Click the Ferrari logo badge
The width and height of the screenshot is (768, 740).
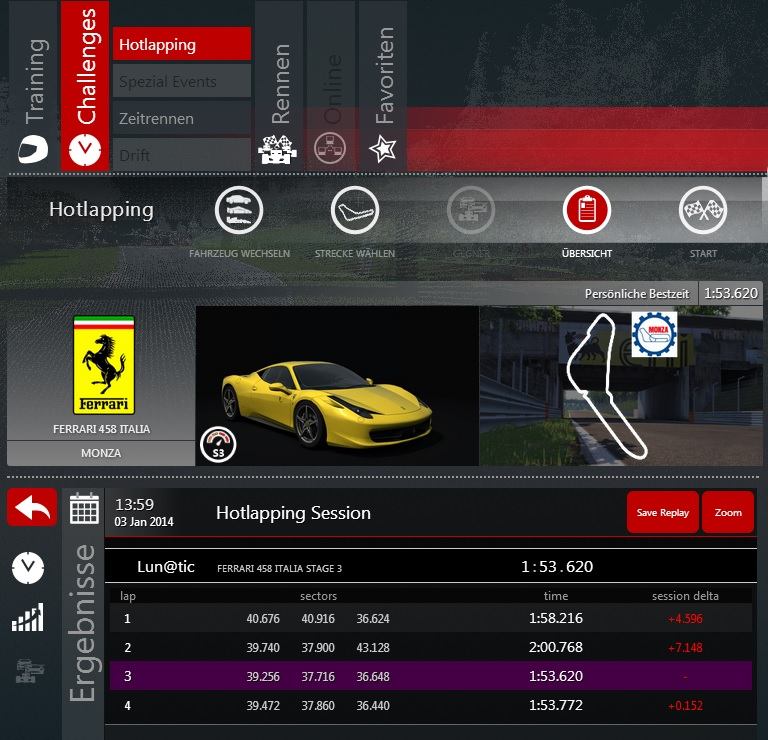(x=103, y=365)
